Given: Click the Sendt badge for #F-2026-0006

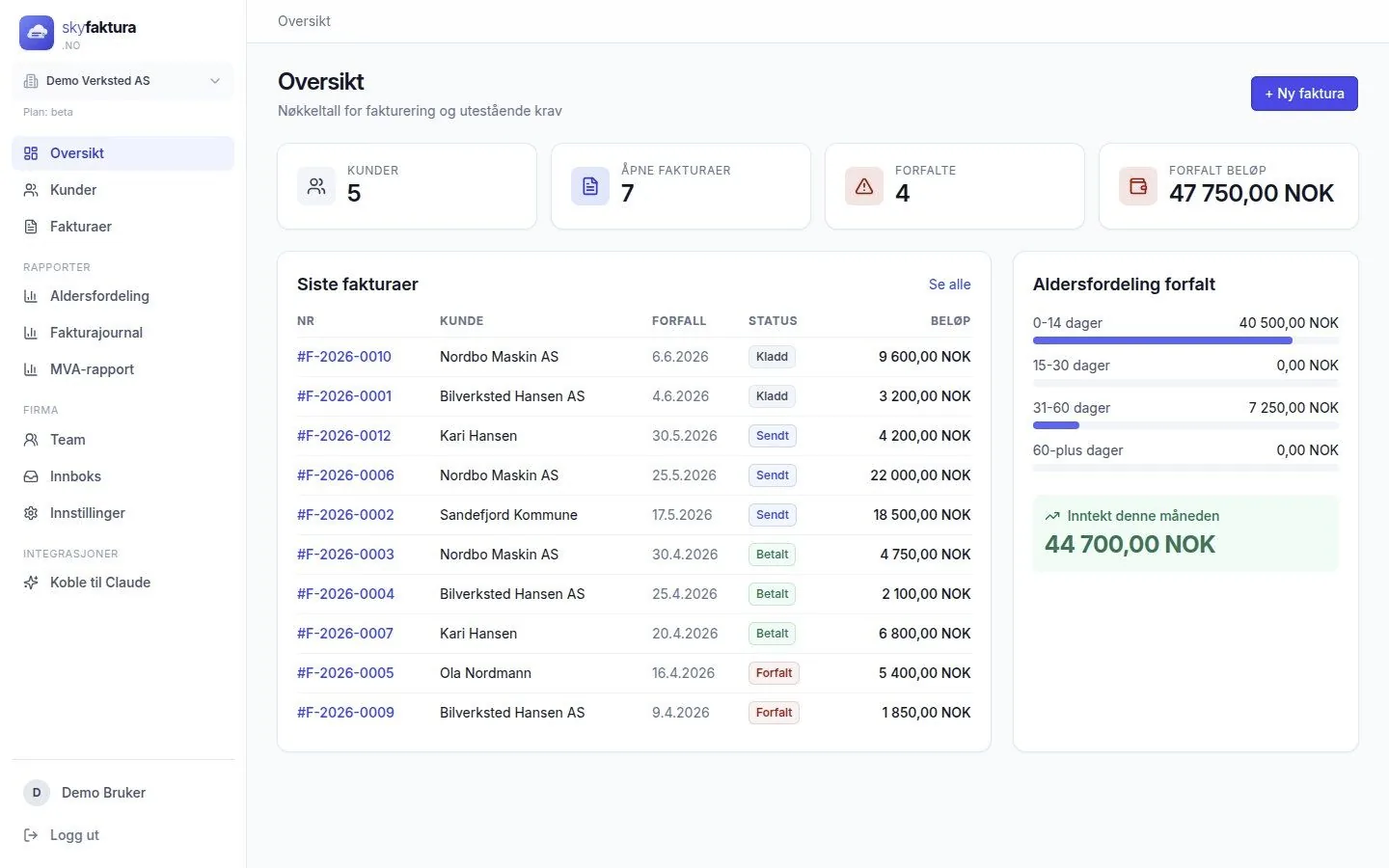Looking at the screenshot, I should (x=773, y=475).
